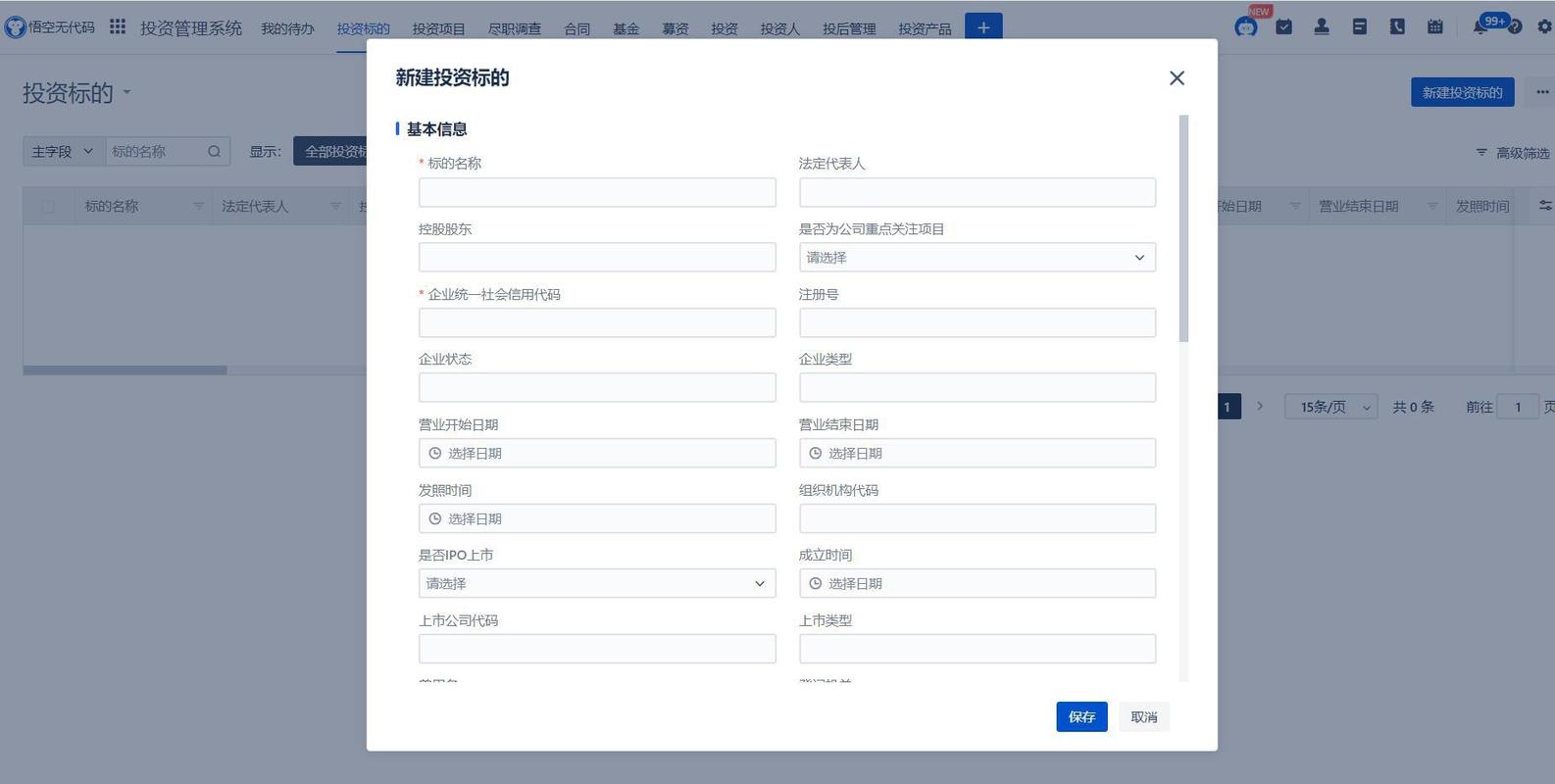The width and height of the screenshot is (1555, 784).
Task: Click the 取消 button
Action: point(1144,717)
